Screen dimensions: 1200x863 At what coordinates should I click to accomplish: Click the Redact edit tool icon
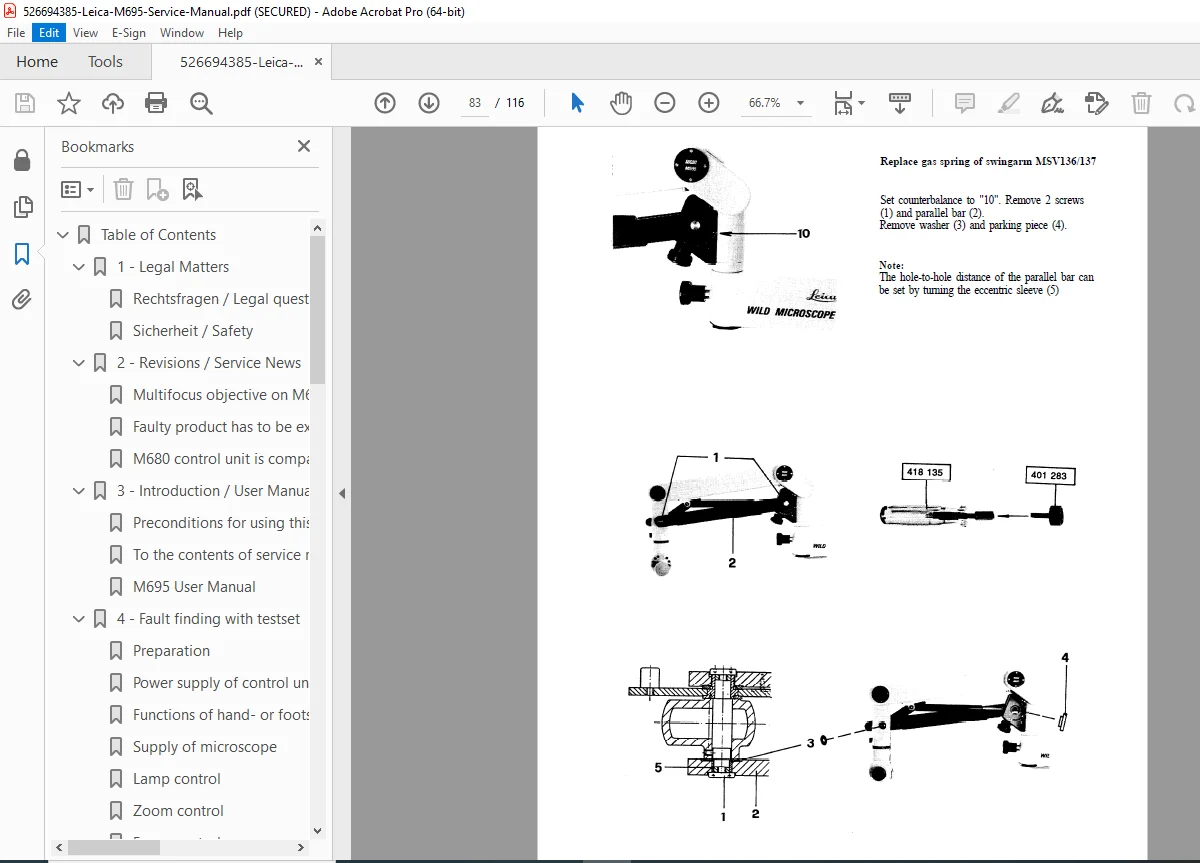tap(1097, 103)
